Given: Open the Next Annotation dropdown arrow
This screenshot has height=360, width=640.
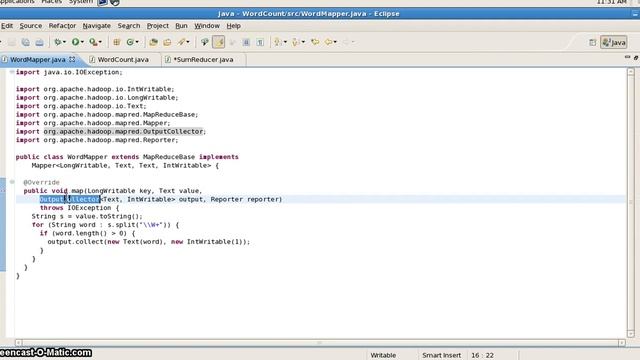Looking at the screenshot, I should 285,42.
